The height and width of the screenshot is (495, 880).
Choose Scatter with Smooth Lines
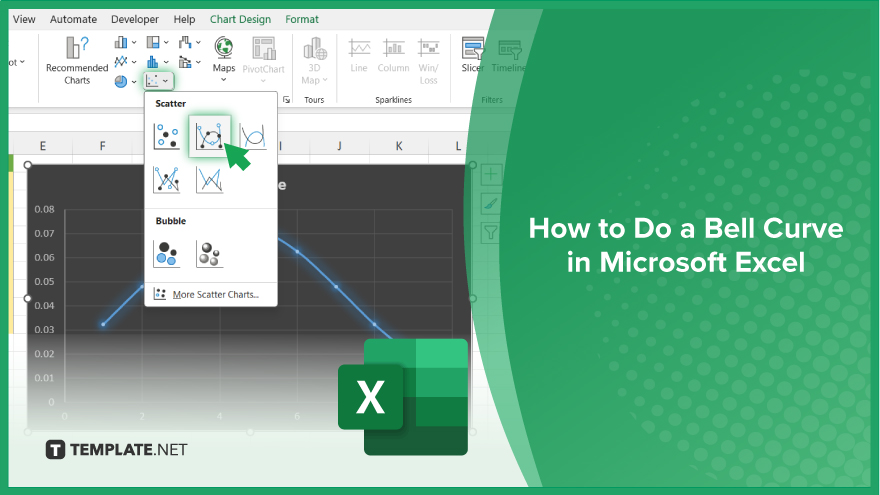pos(253,136)
